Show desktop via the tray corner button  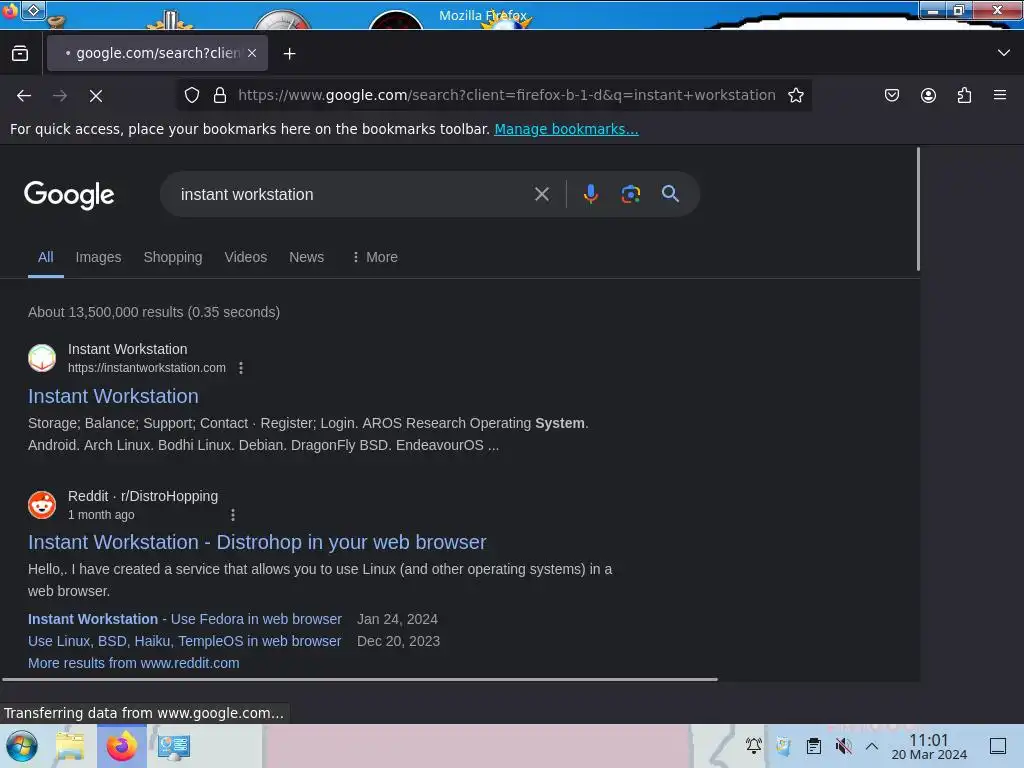(998, 746)
